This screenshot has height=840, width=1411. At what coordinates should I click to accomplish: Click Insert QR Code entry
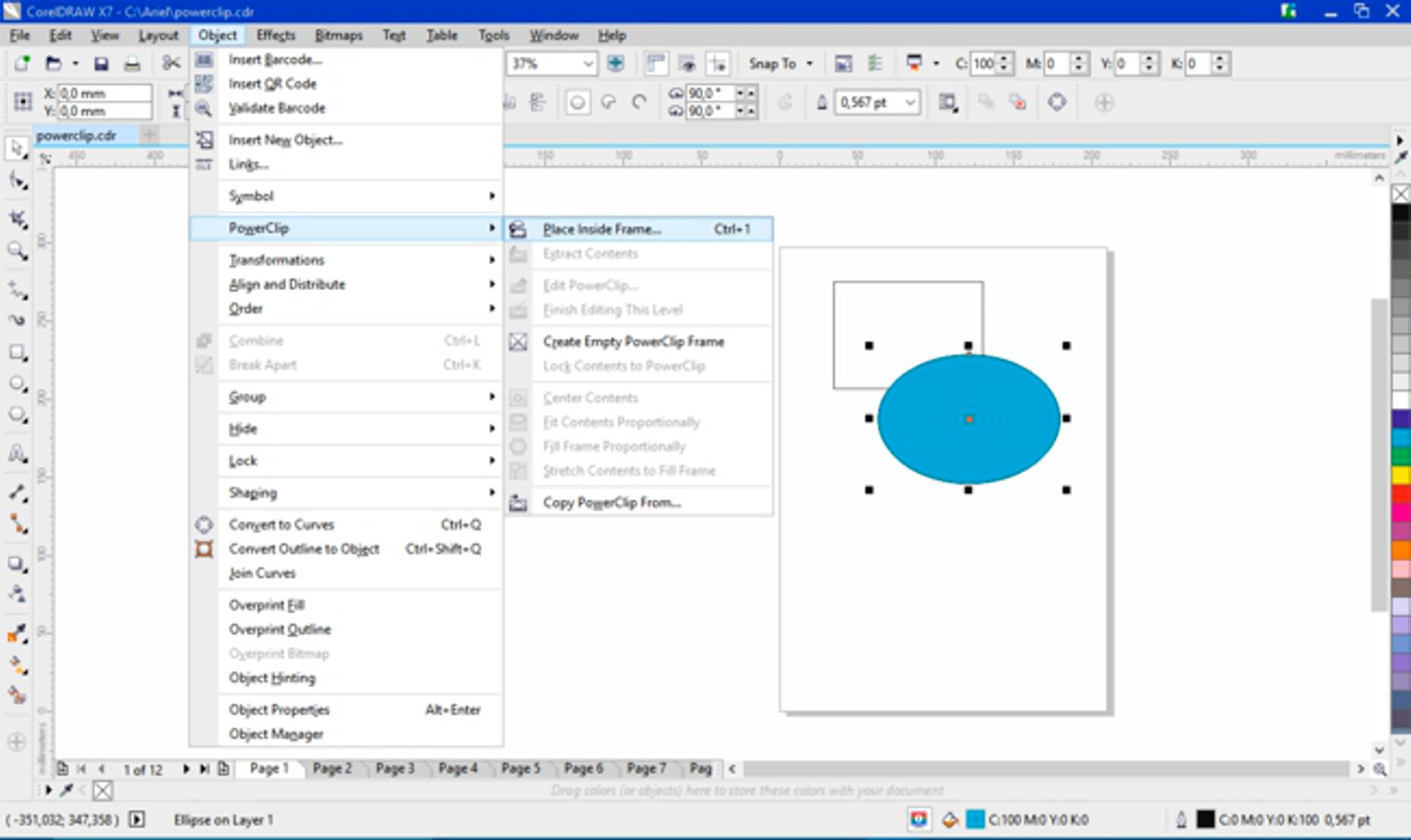pyautogui.click(x=347, y=84)
